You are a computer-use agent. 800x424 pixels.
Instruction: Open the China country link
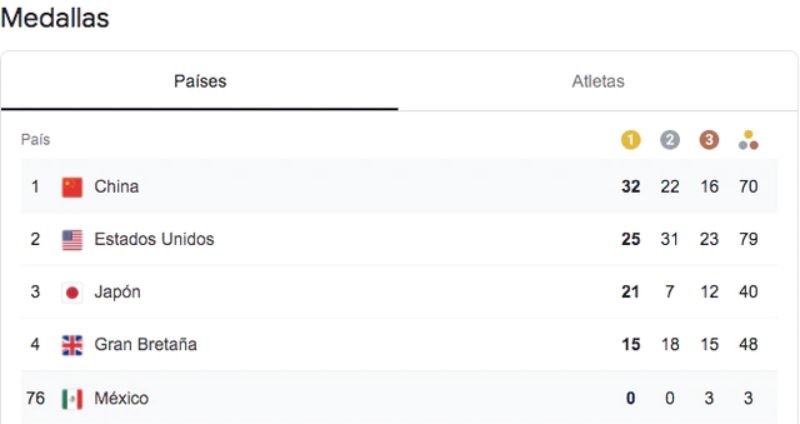point(117,186)
